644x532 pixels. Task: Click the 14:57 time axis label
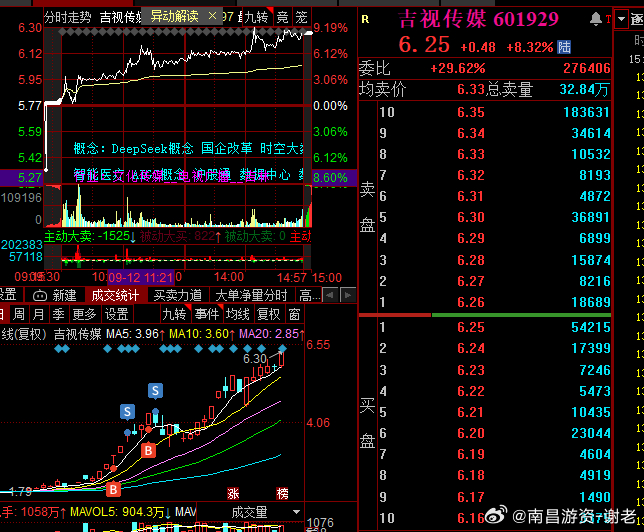coord(292,278)
